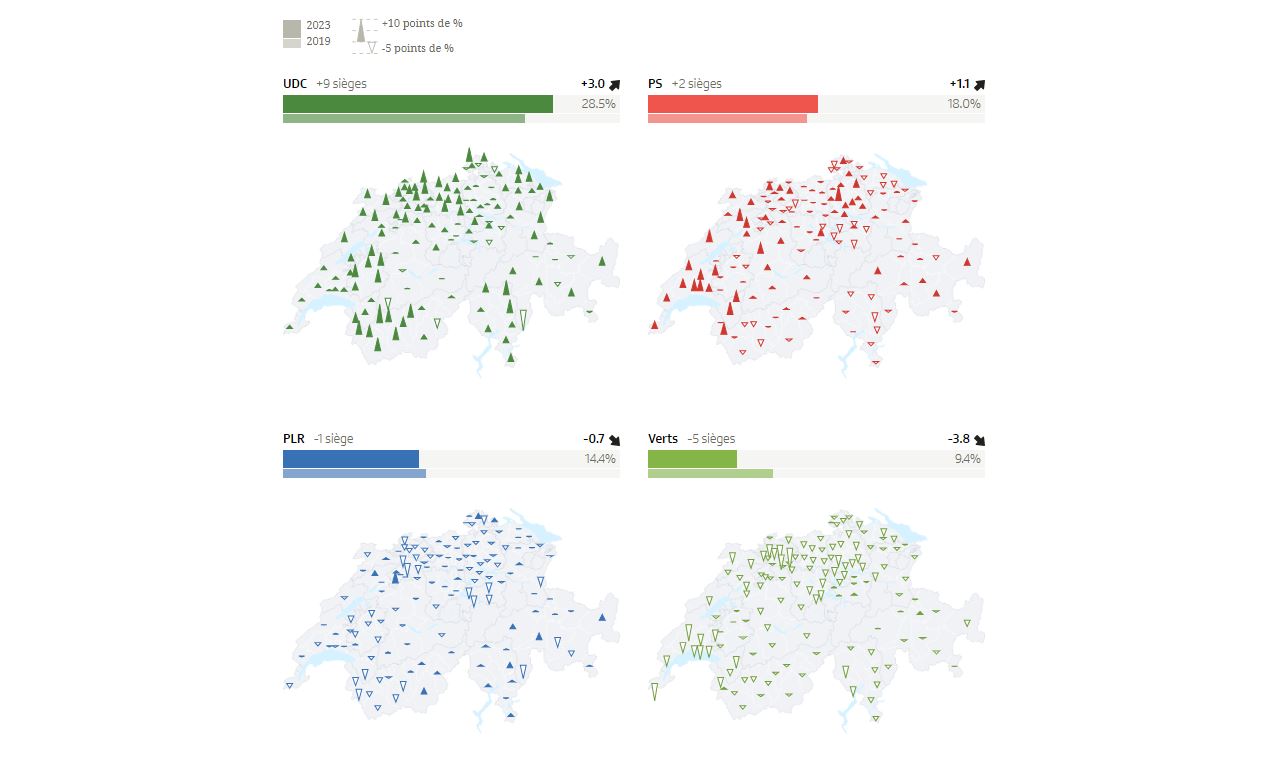Click the +10 points filled triangle legend icon
Screen dimensions: 1269x763
(362, 30)
